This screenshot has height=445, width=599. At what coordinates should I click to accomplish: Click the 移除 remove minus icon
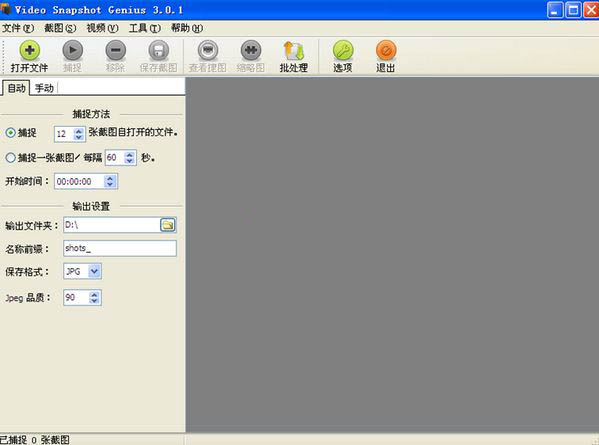pos(116,50)
